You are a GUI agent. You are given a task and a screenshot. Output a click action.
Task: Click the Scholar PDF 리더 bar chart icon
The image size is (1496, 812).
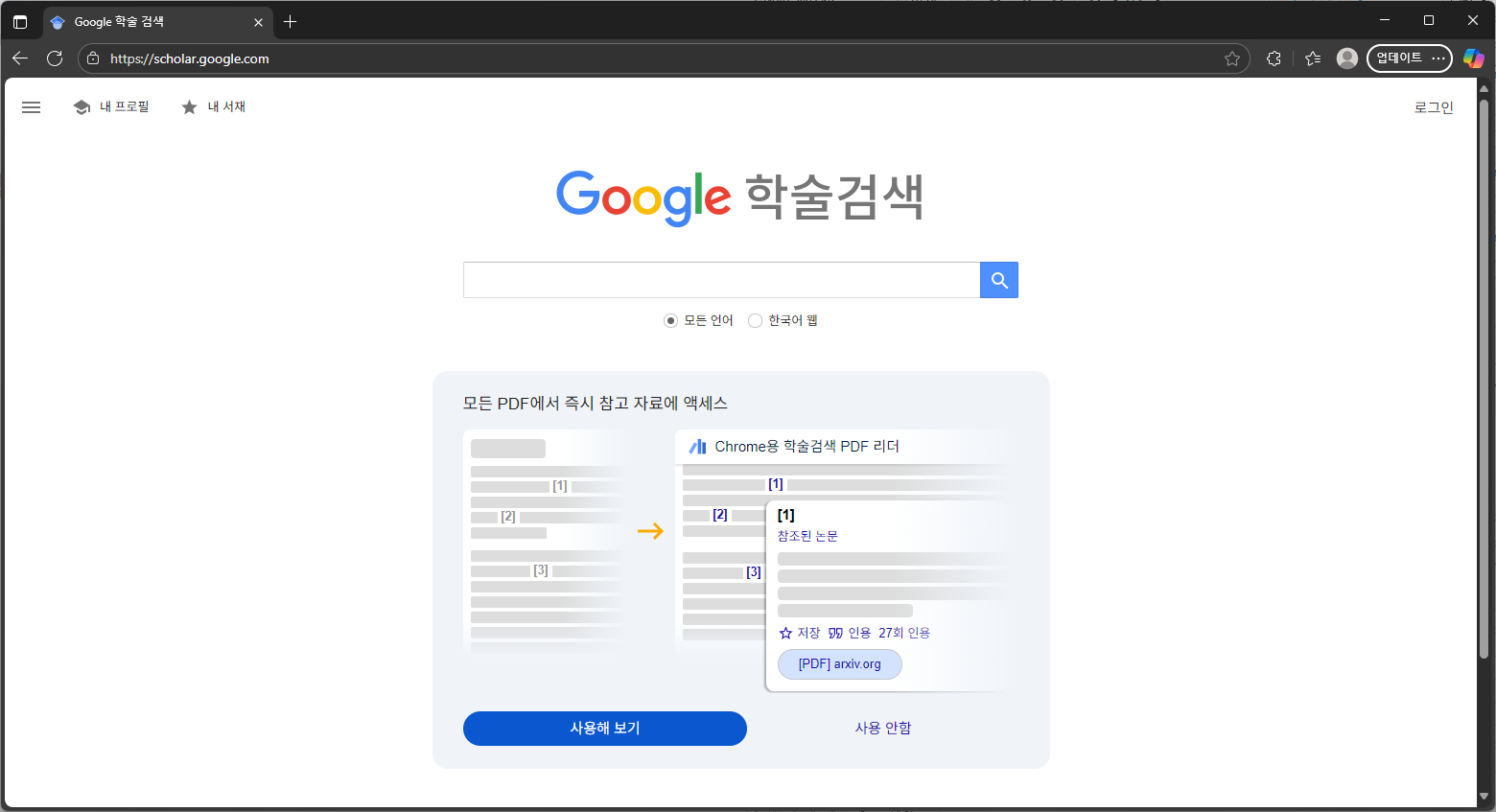tap(697, 445)
